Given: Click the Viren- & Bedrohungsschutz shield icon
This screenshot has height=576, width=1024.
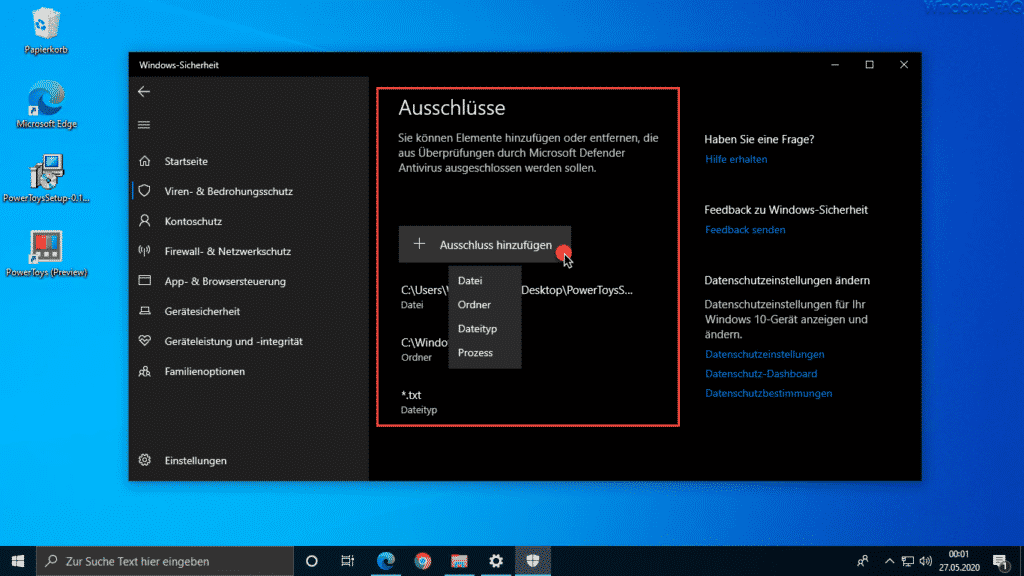Looking at the screenshot, I should (x=144, y=191).
